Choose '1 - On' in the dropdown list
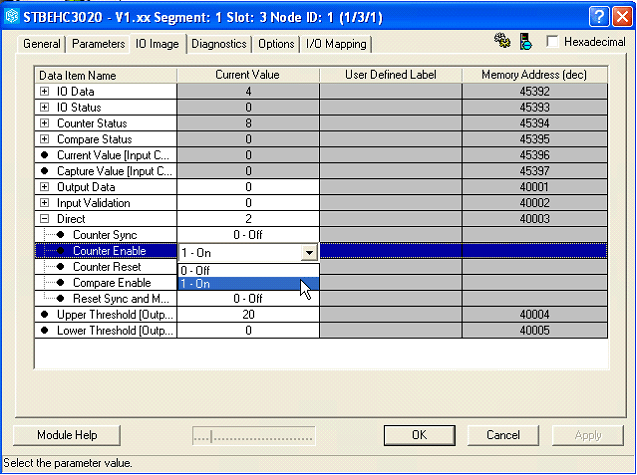637x475 pixels. coord(248,284)
